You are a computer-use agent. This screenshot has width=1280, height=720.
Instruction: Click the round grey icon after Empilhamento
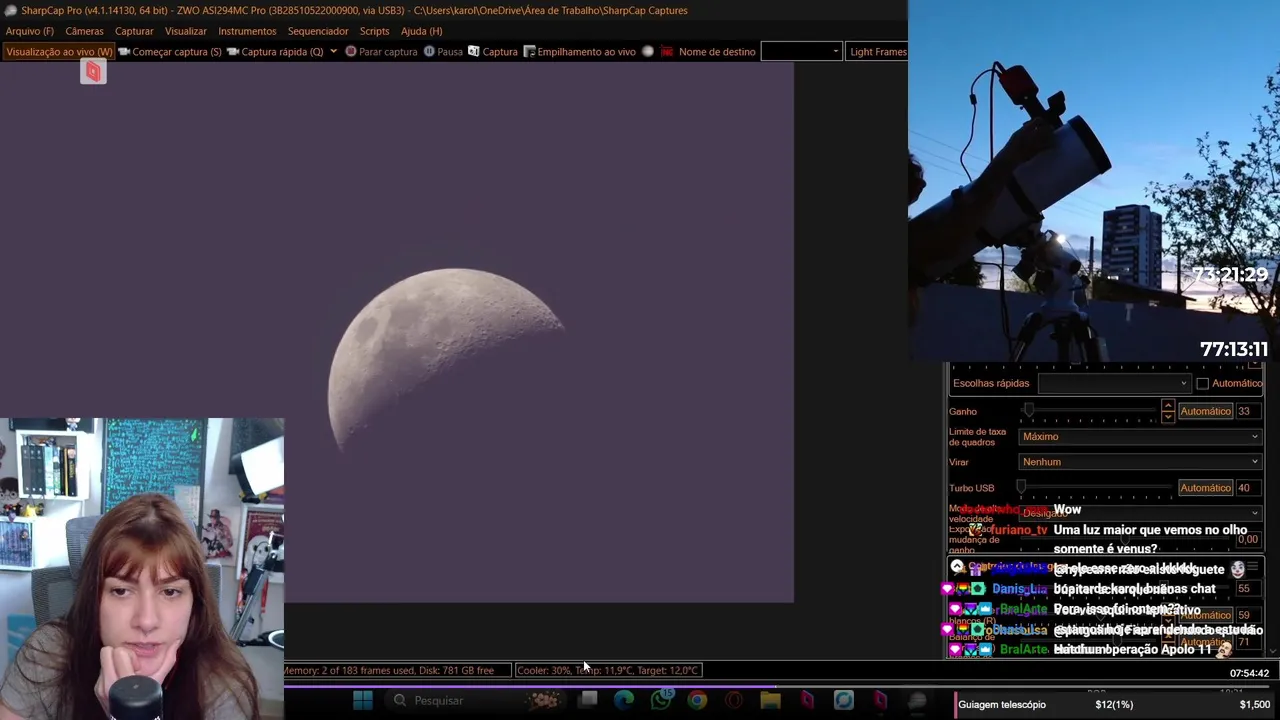[x=648, y=51]
